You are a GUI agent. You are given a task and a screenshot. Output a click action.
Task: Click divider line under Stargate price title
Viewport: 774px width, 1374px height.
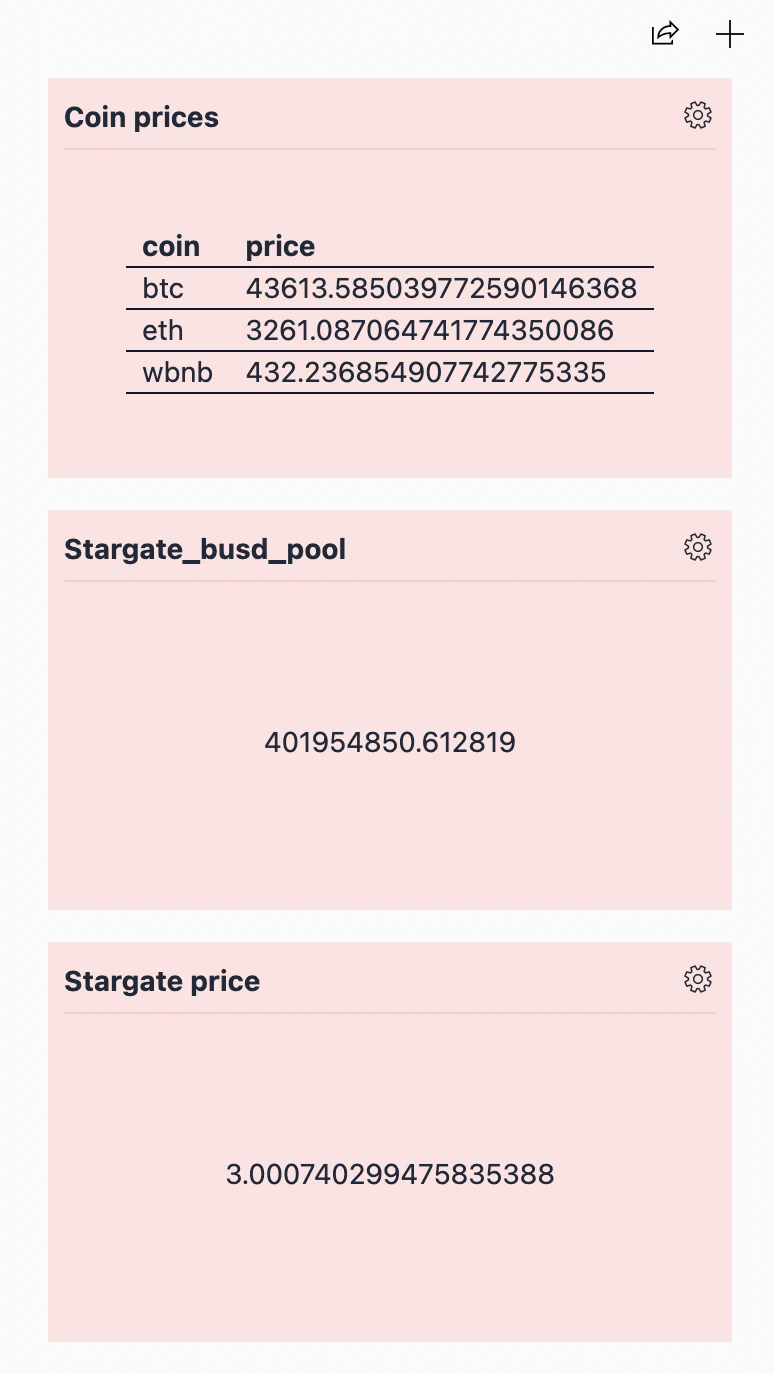tap(390, 1013)
